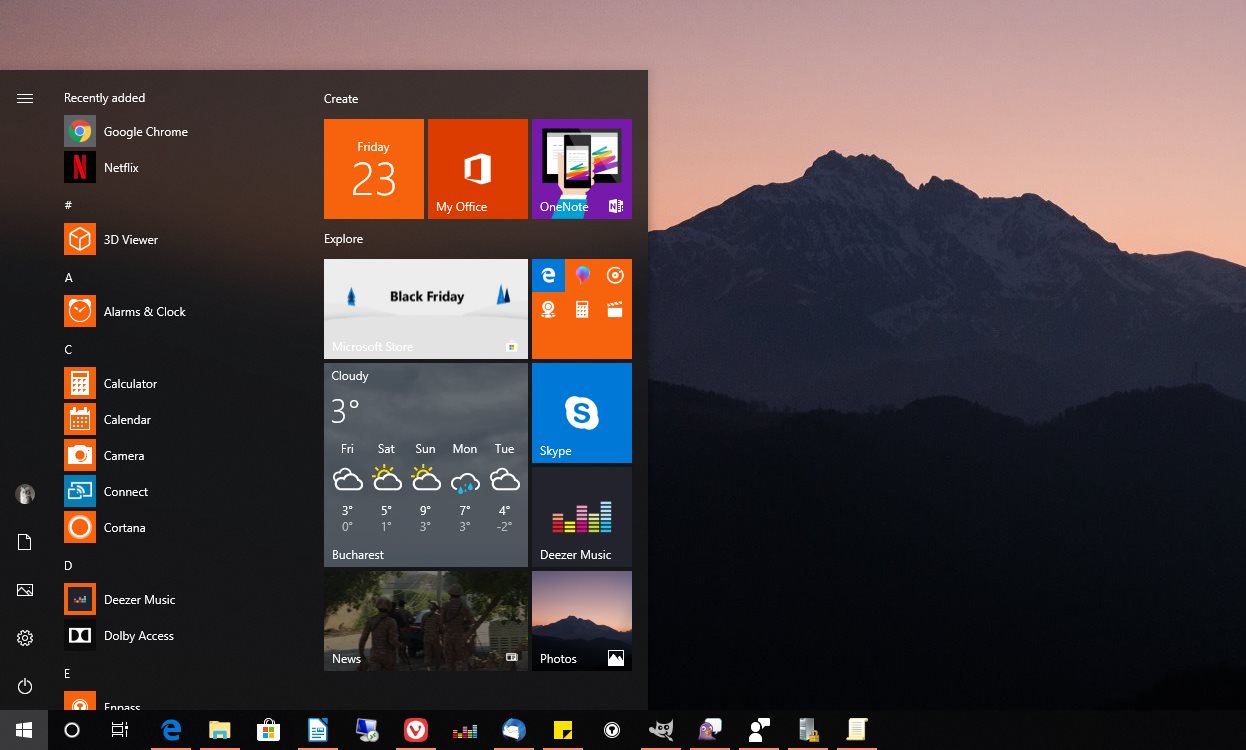Click the Power icon in the Start menu

[x=24, y=686]
